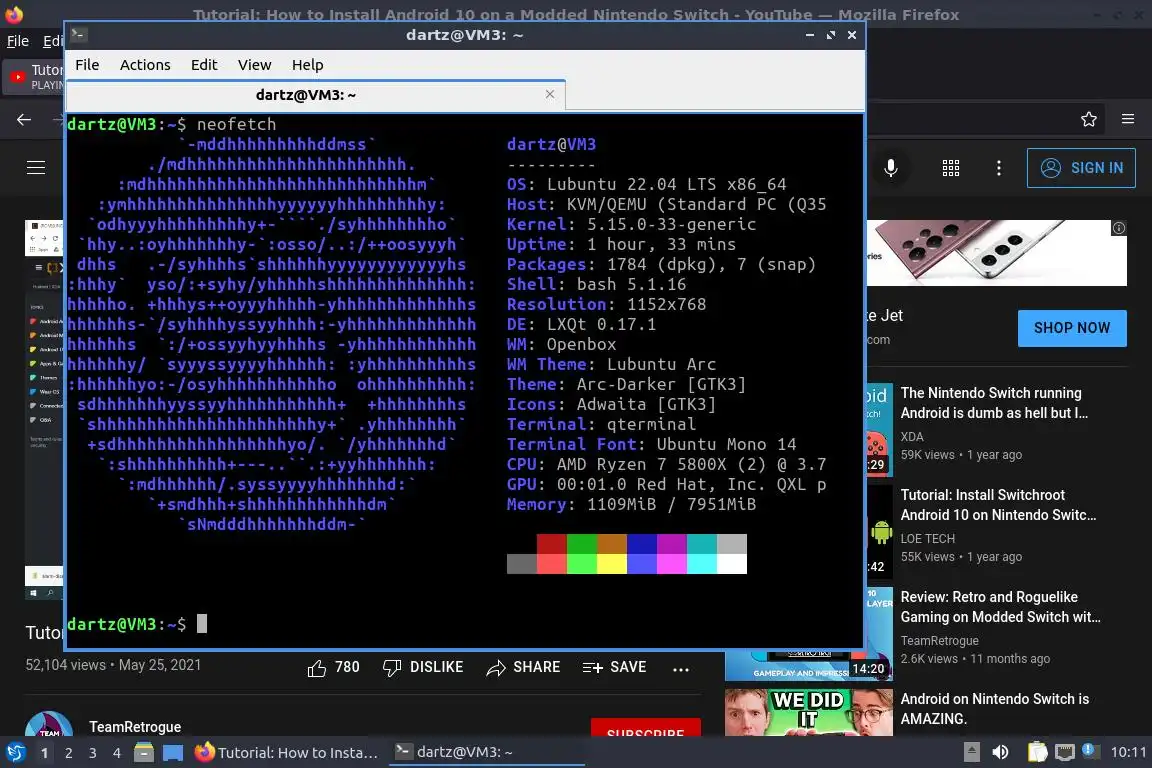
Task: Click the 'Kernel: 5.15.0-33-generic' line
Action: coord(631,224)
